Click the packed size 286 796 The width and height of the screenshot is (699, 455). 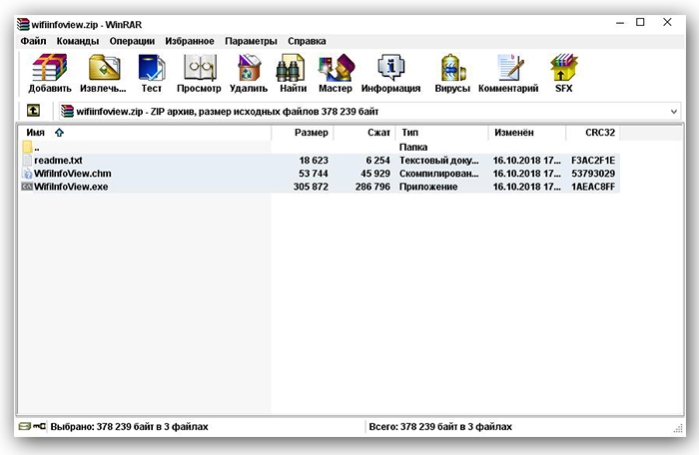coord(372,187)
